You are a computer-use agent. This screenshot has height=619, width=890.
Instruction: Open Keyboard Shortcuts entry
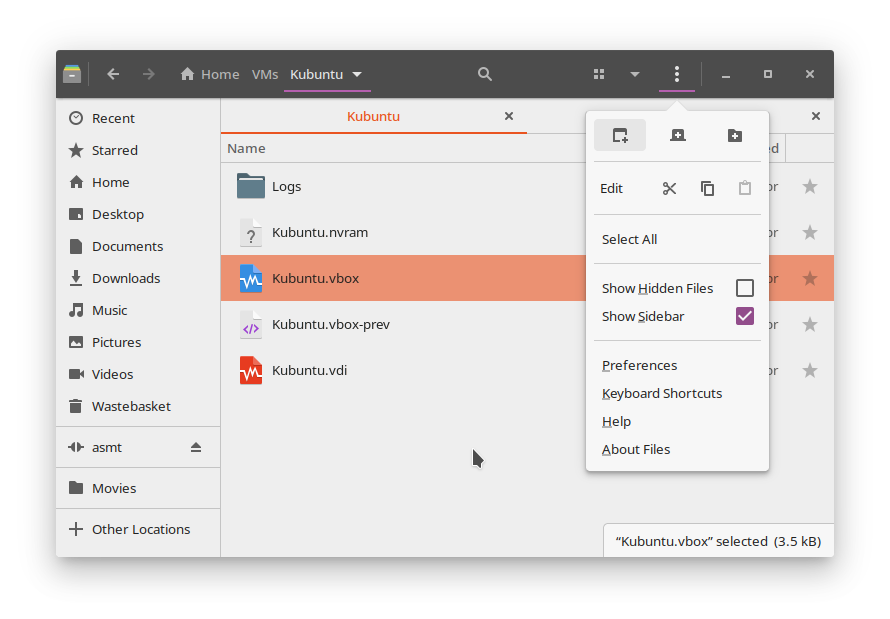click(662, 393)
